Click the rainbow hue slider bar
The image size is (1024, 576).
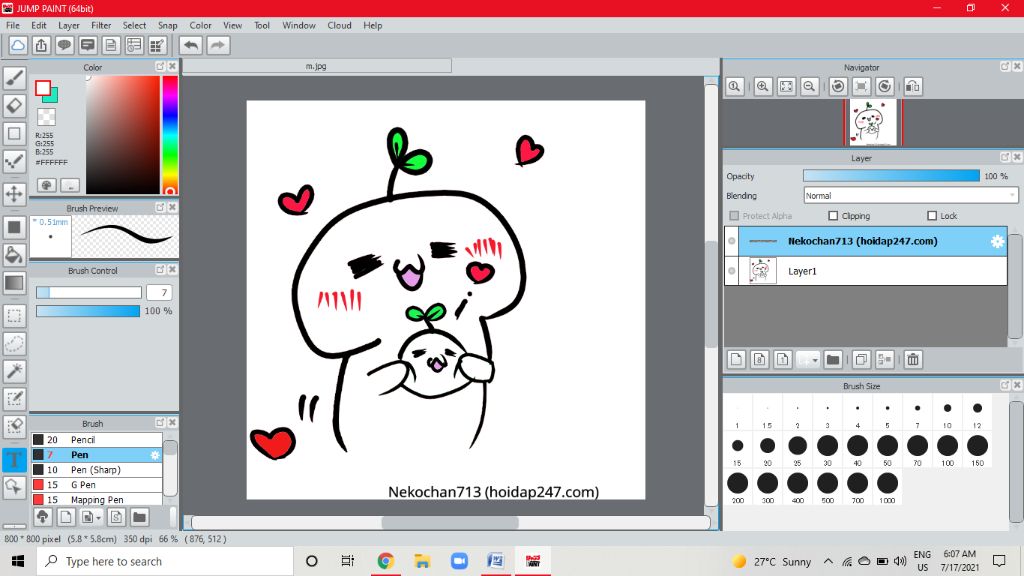point(170,135)
